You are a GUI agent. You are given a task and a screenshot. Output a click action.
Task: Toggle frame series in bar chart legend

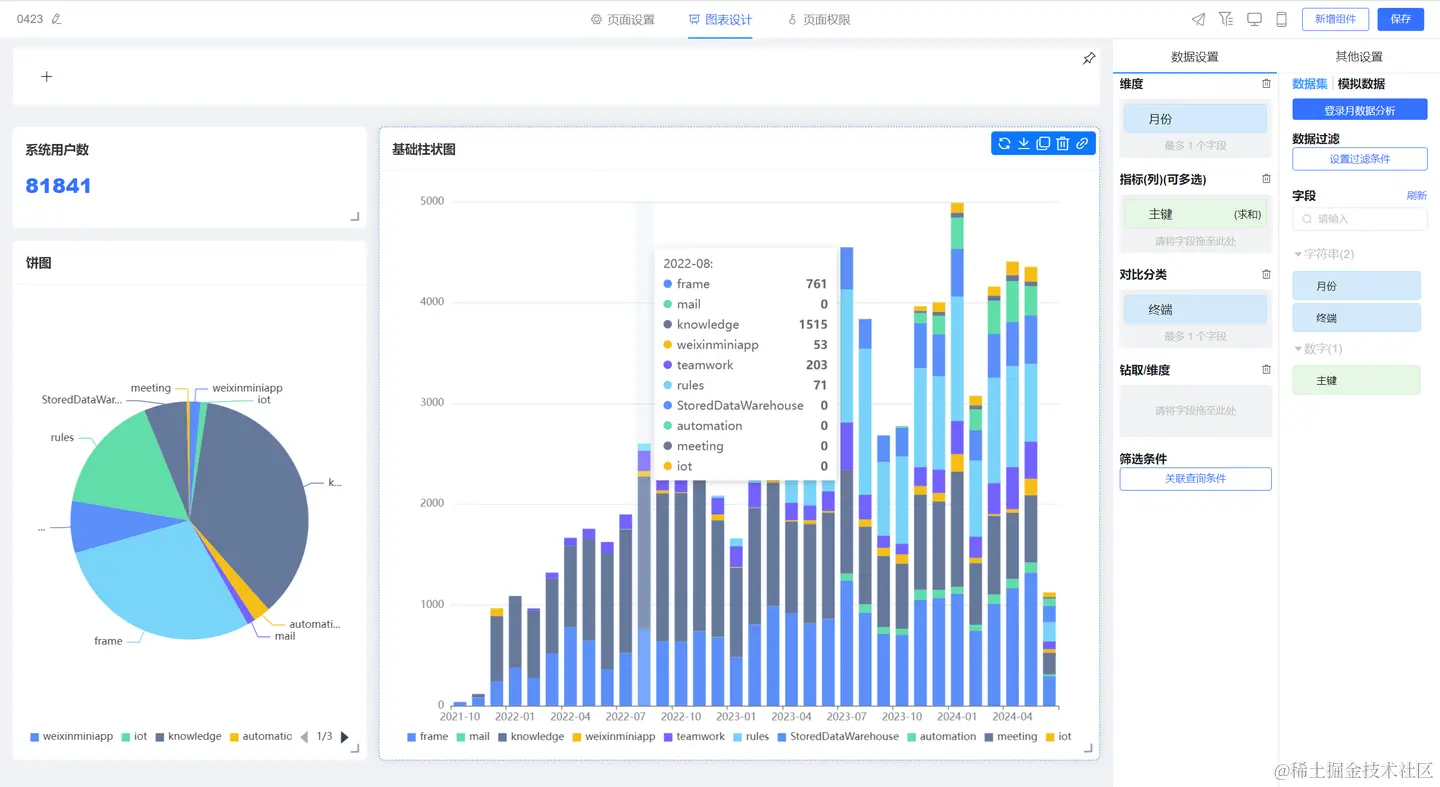[x=427, y=737]
